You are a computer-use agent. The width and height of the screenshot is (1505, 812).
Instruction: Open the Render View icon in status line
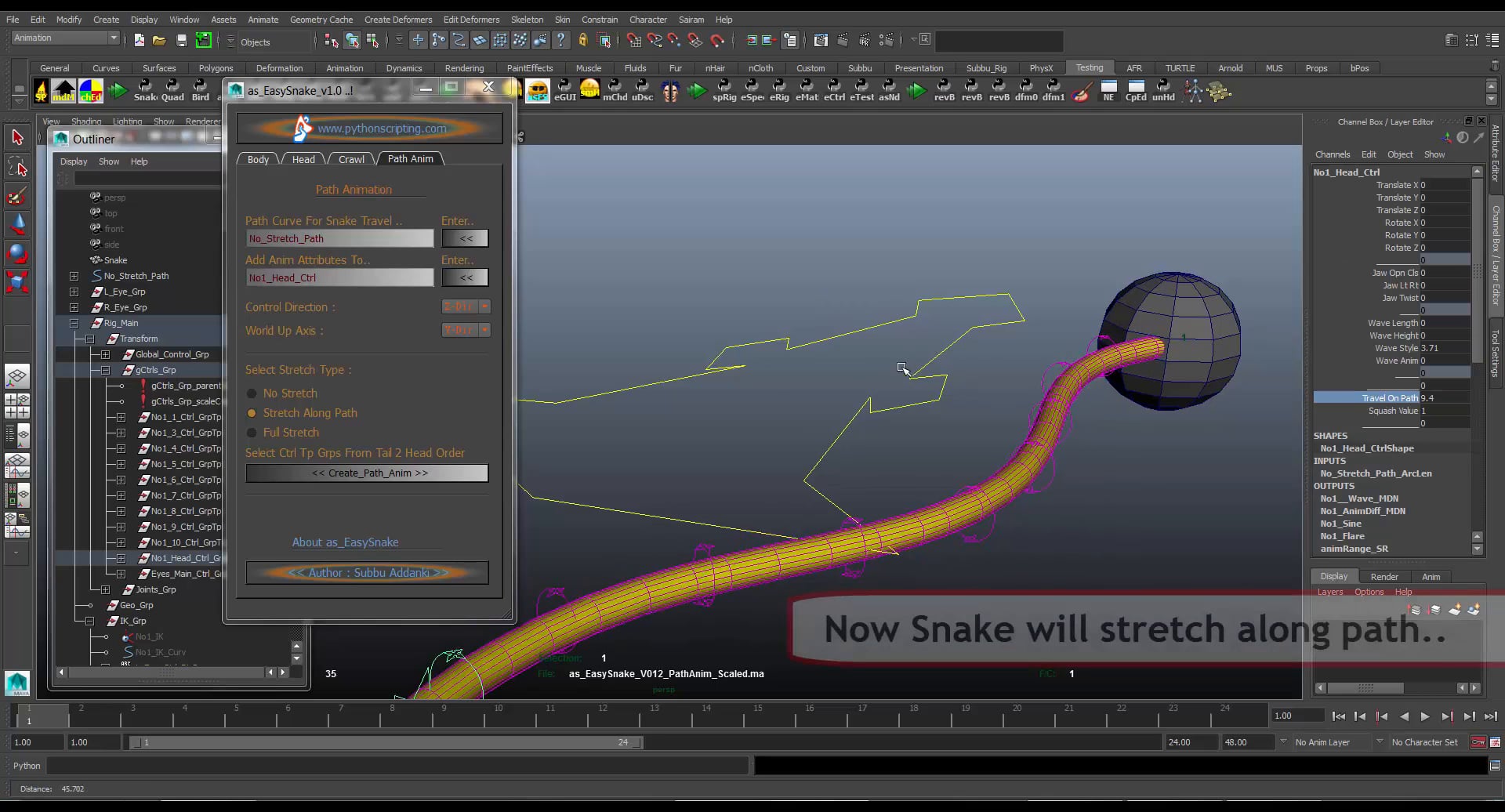(821, 41)
